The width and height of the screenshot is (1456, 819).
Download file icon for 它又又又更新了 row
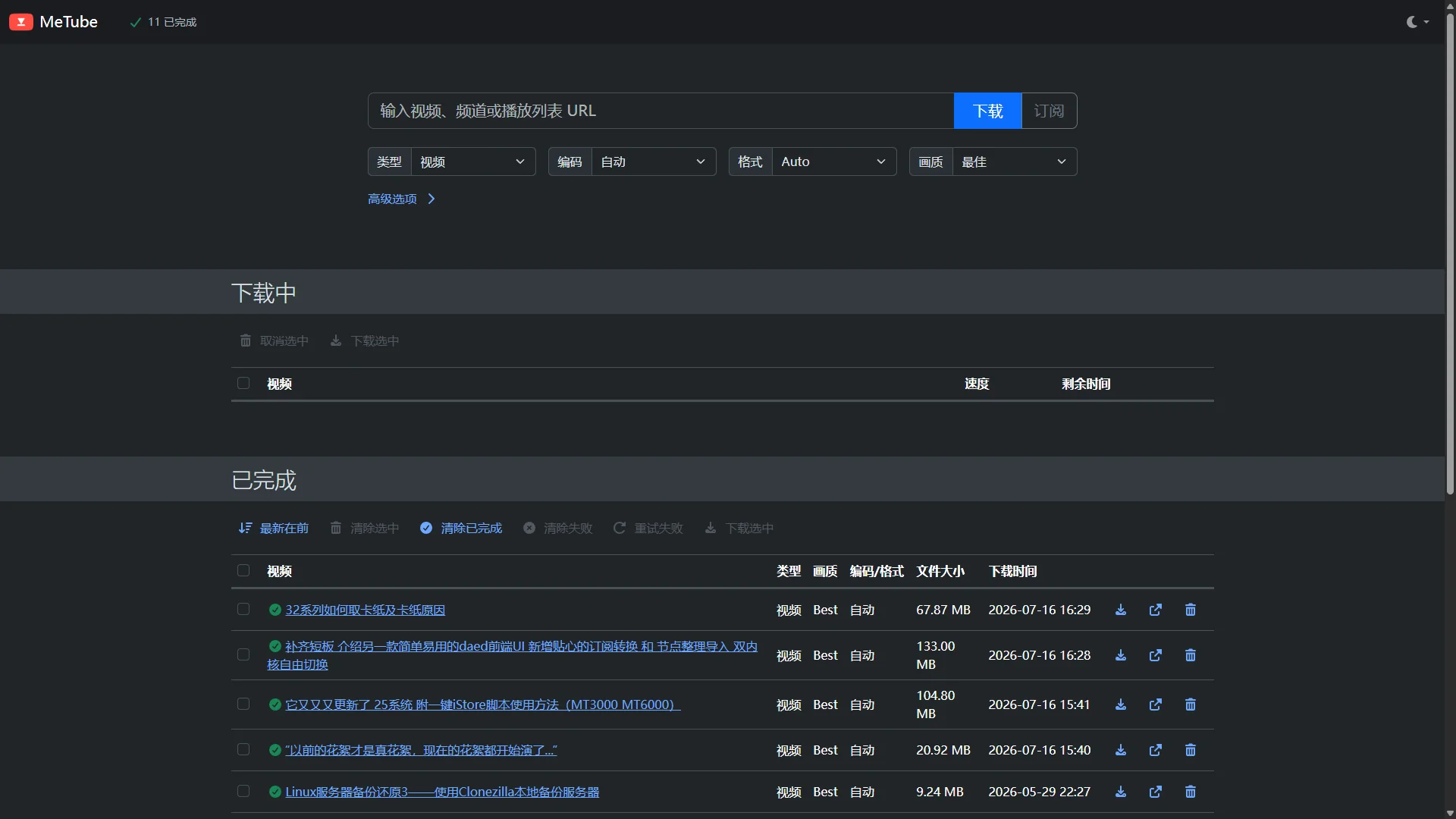pos(1121,704)
